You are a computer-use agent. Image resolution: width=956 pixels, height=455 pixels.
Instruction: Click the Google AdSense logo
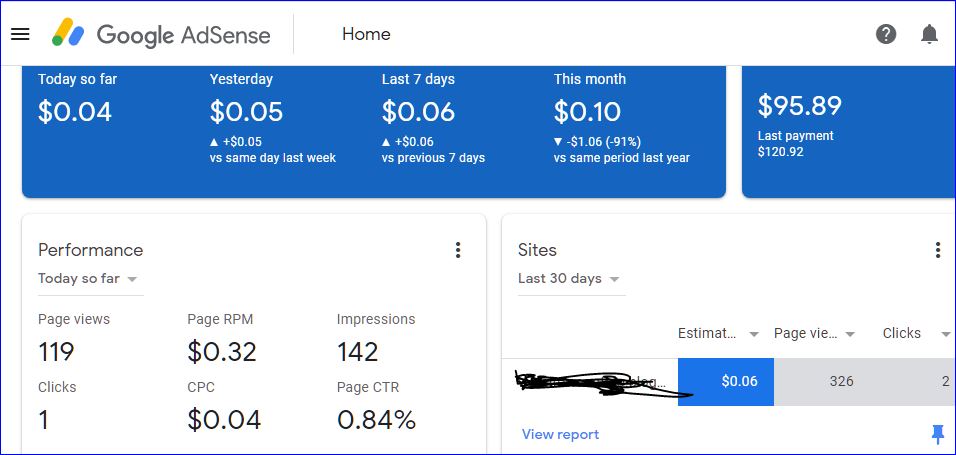(161, 34)
